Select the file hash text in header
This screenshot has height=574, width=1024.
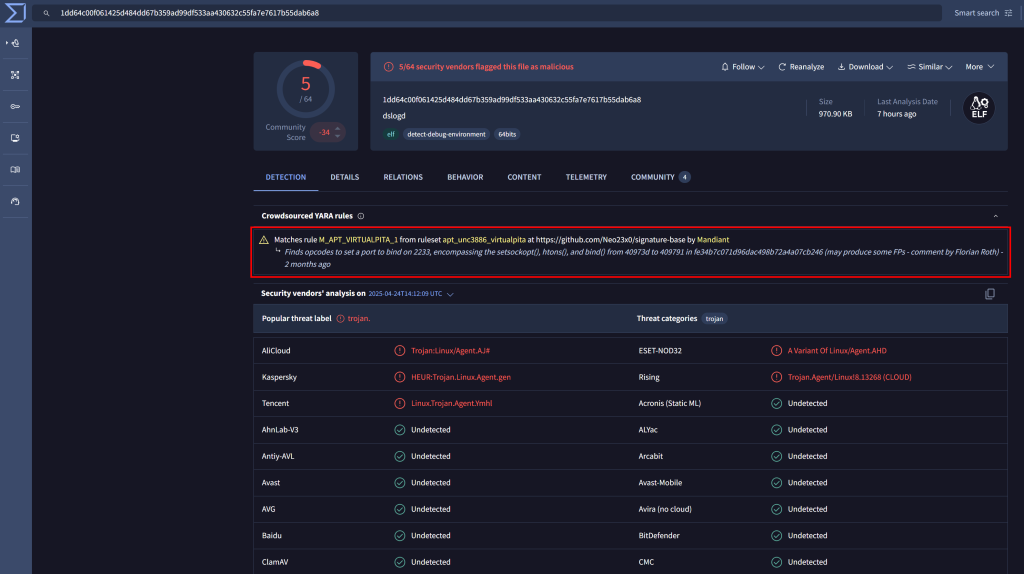coord(511,100)
